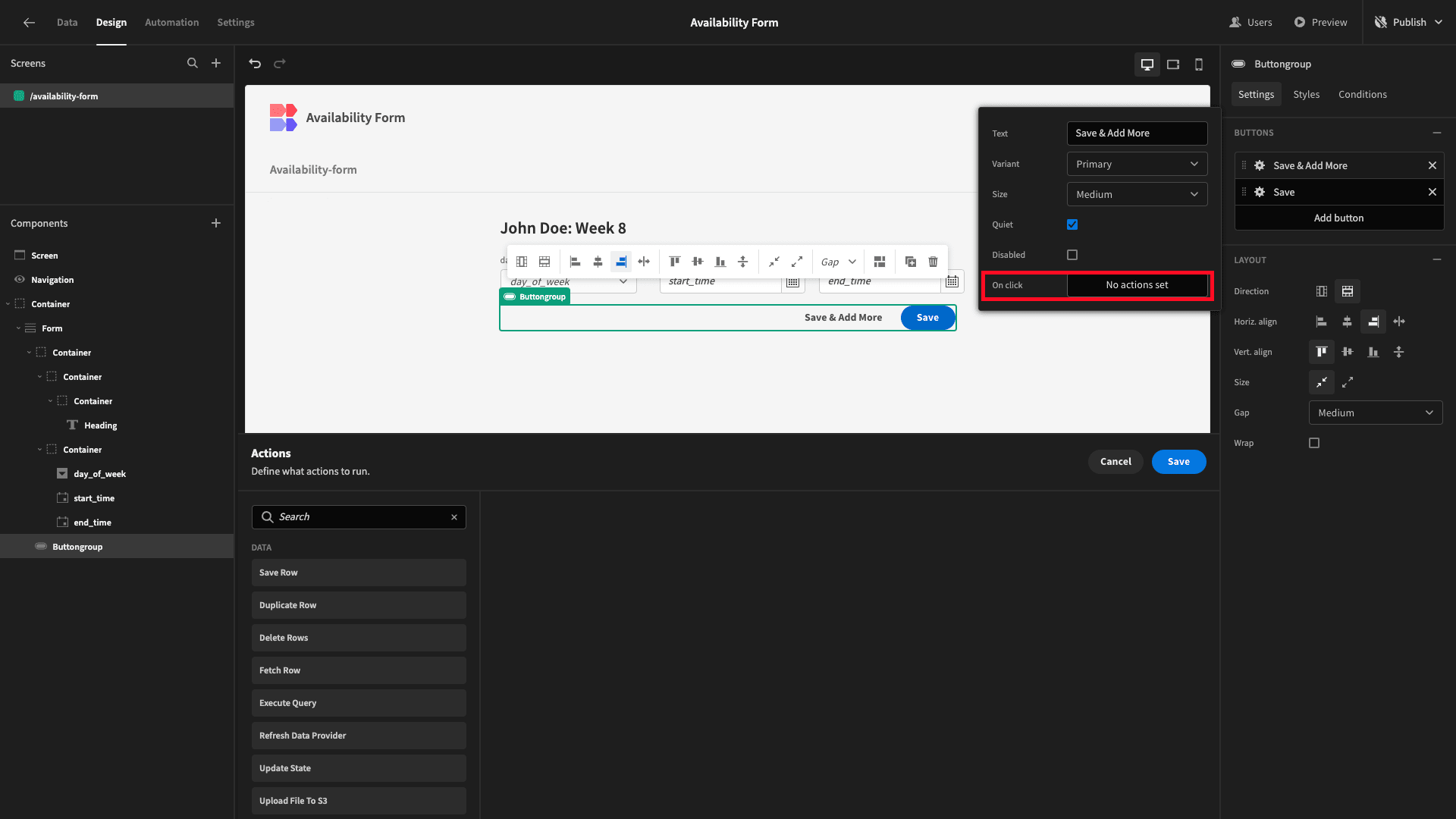The image size is (1456, 819).
Task: Switch to the Styles tab
Action: (x=1306, y=94)
